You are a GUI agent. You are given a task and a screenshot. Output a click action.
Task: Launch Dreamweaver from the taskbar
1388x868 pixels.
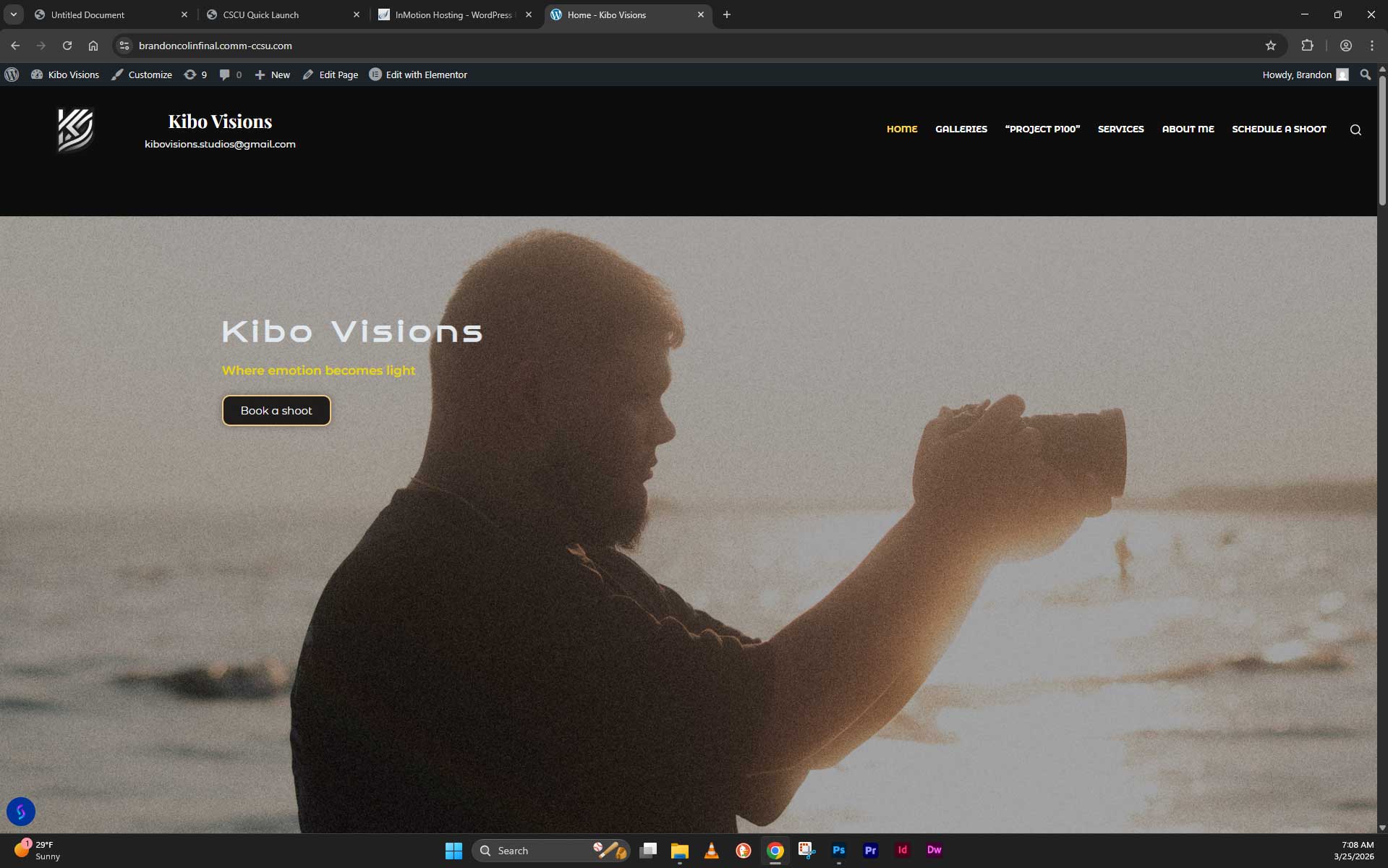point(934,850)
